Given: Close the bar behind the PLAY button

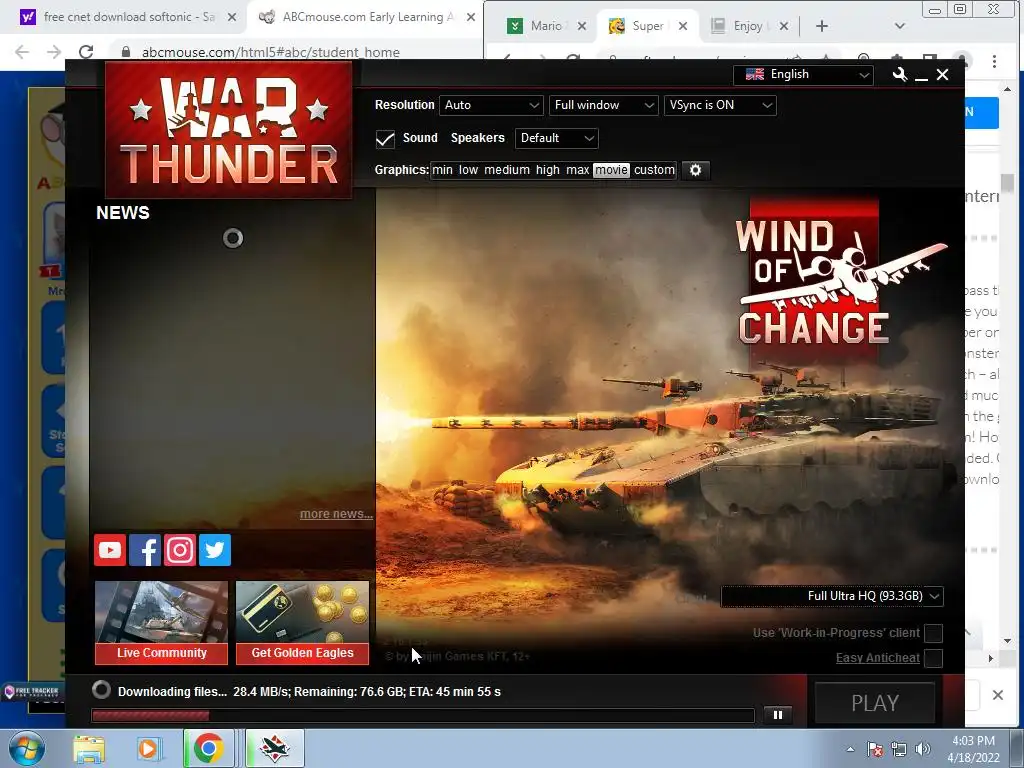Looking at the screenshot, I should pyautogui.click(x=997, y=695).
